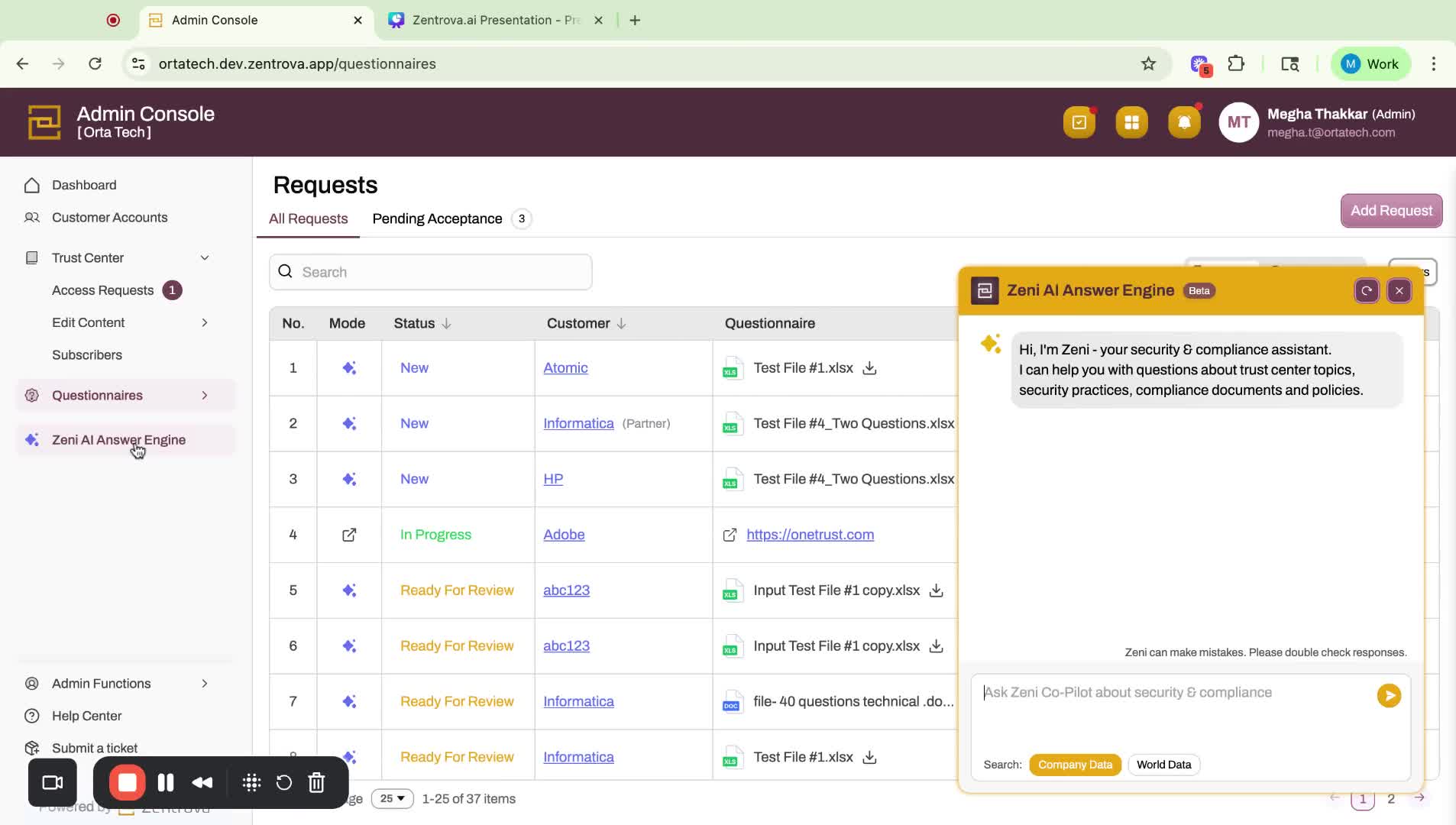Open the Informatica (Partner) link in row 2
This screenshot has width=1456, height=825.
click(x=578, y=424)
